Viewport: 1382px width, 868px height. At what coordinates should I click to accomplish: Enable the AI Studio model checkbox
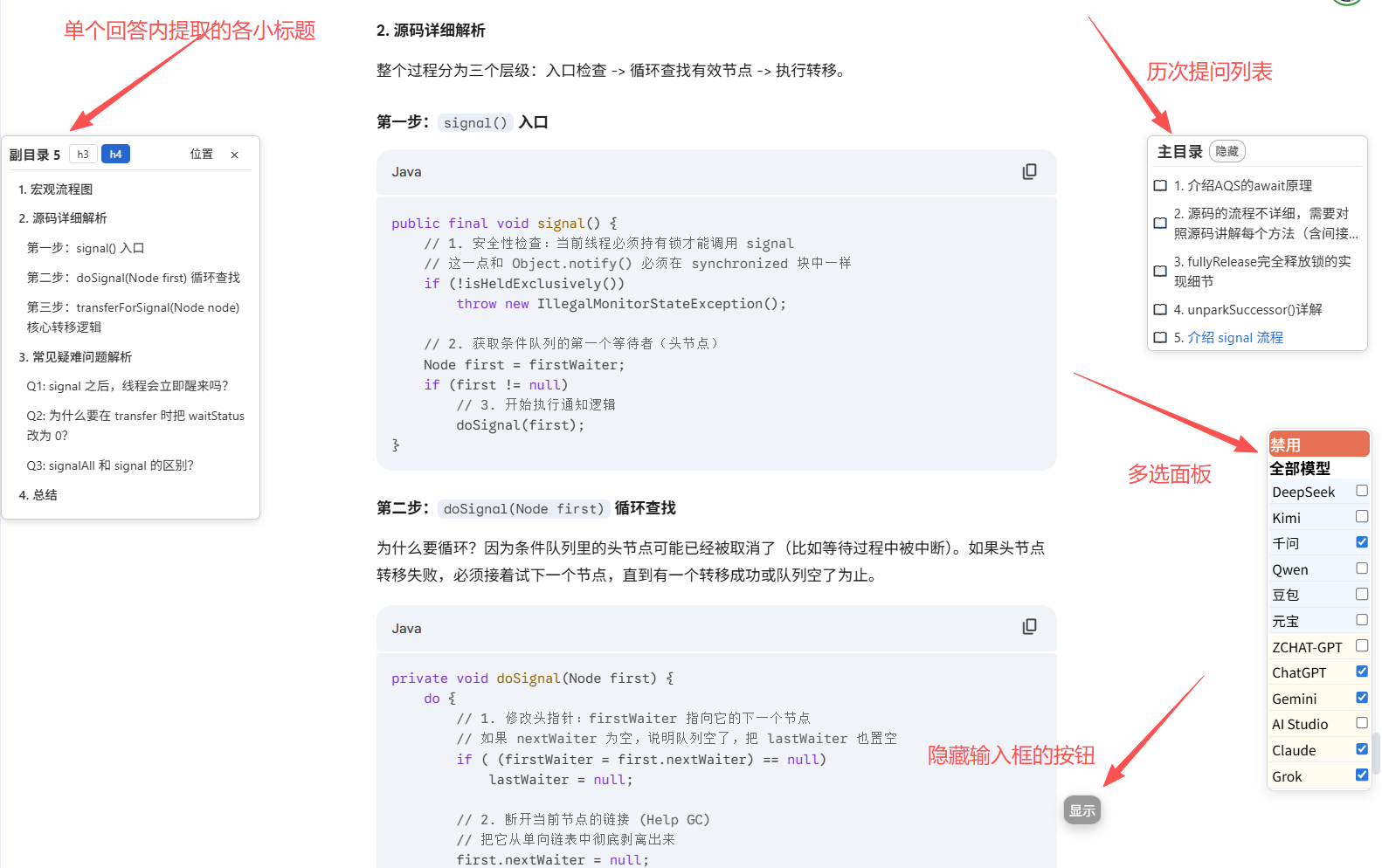[1361, 723]
